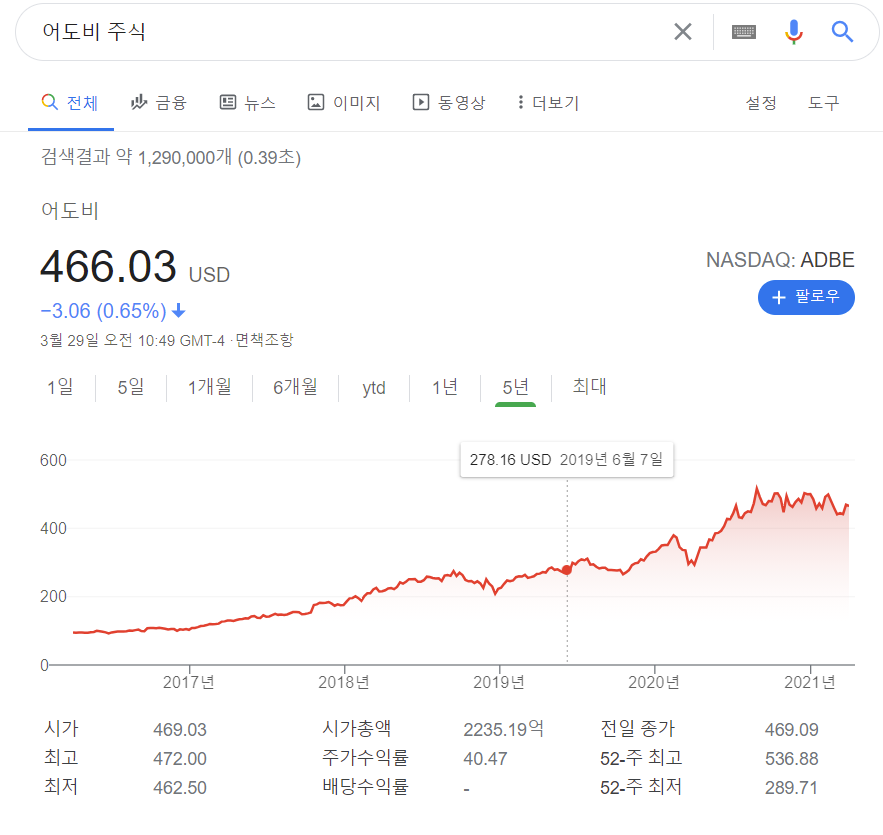Click the 600 y-axis label
This screenshot has width=883, height=835.
pos(53,461)
